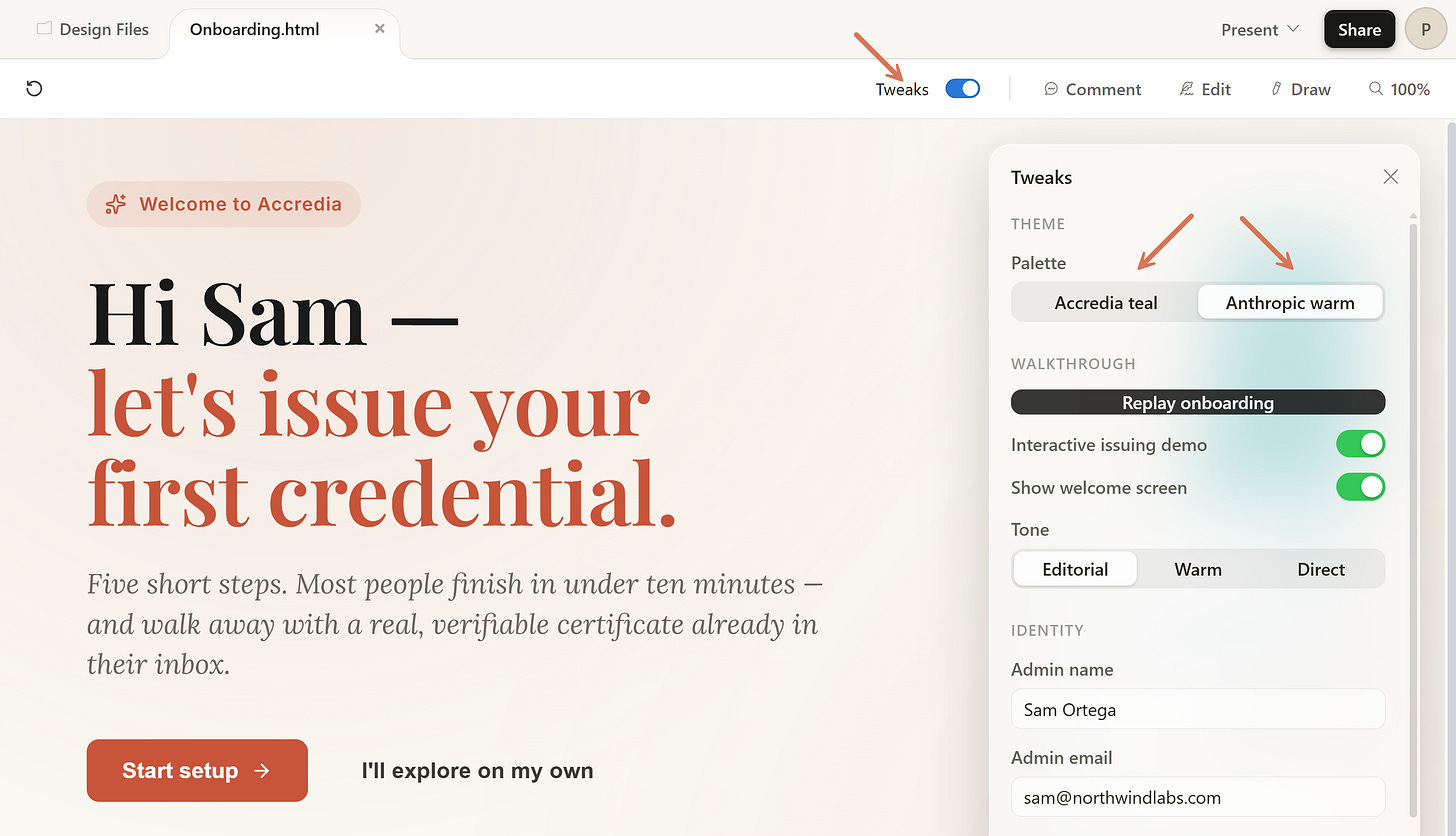Click the 'Hi Sam —' heading text
The width and height of the screenshot is (1456, 836).
[273, 314]
